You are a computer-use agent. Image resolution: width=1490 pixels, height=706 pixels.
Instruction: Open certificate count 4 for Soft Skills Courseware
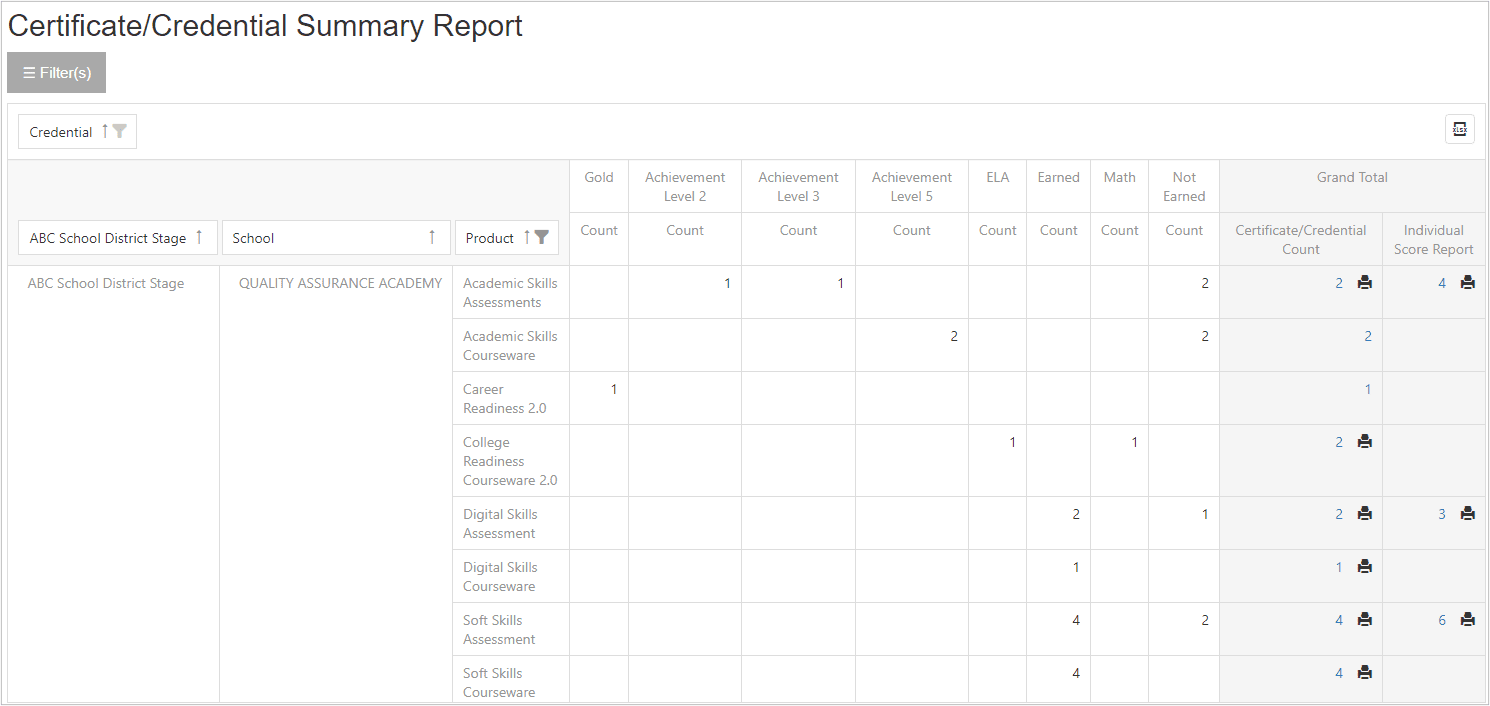point(1339,673)
